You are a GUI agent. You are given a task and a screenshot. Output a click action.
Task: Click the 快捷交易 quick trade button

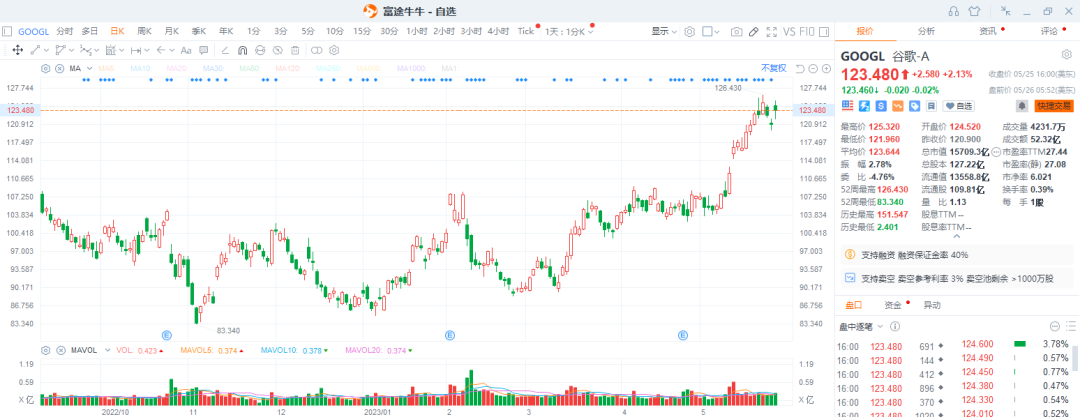pyautogui.click(x=1054, y=106)
